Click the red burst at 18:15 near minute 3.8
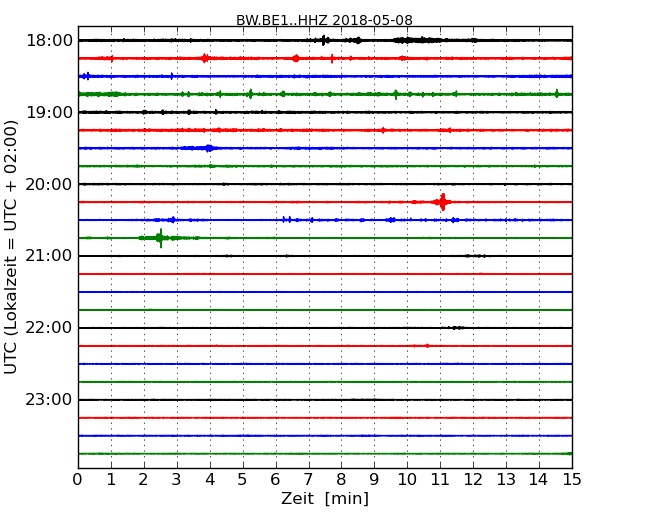 (204, 58)
